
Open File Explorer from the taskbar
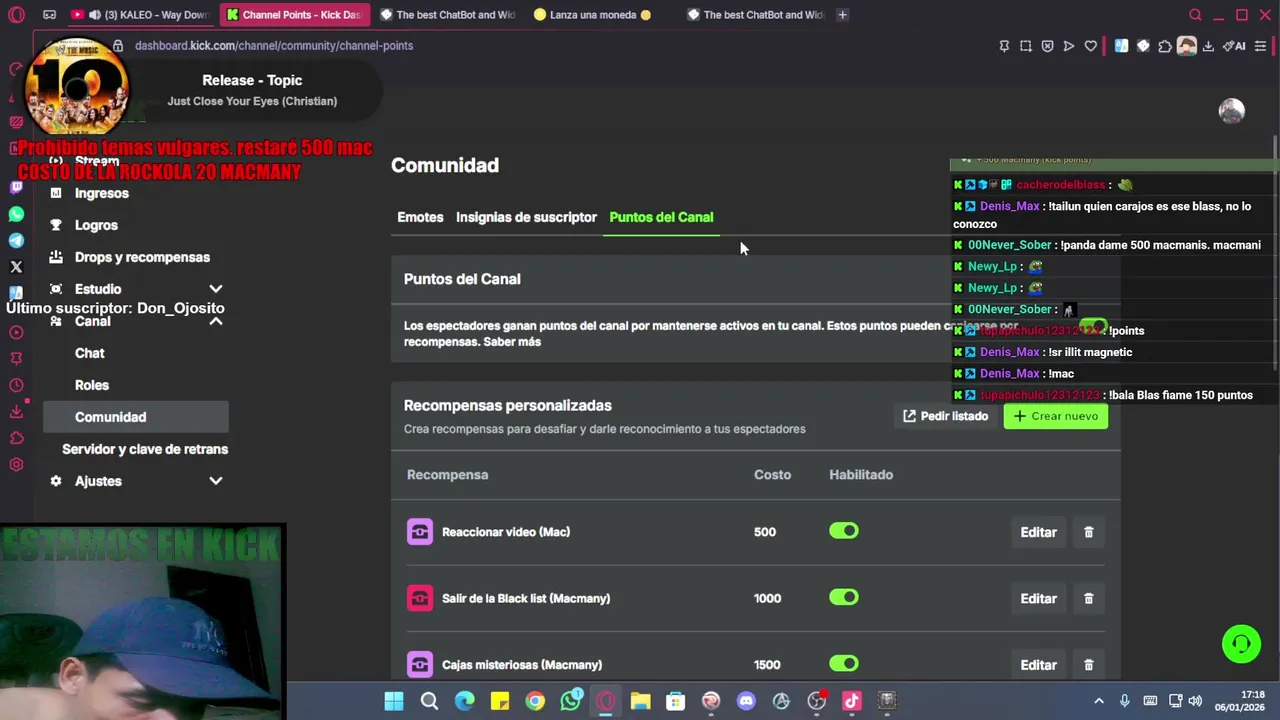coord(640,701)
